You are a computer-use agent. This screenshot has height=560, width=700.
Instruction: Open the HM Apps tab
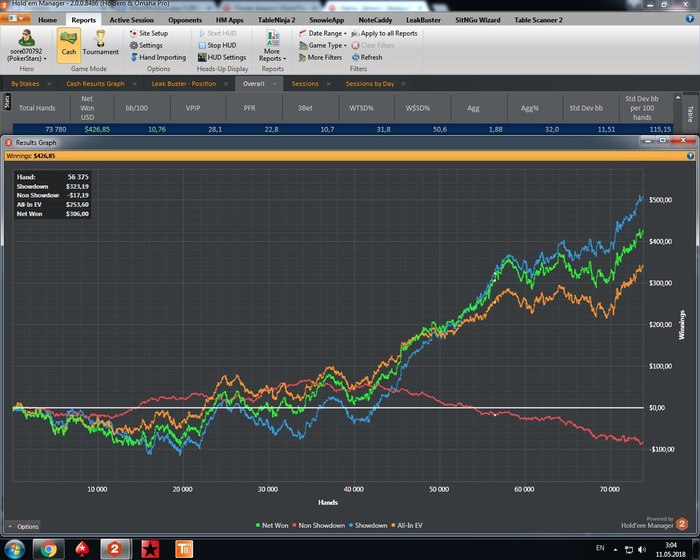click(x=229, y=20)
